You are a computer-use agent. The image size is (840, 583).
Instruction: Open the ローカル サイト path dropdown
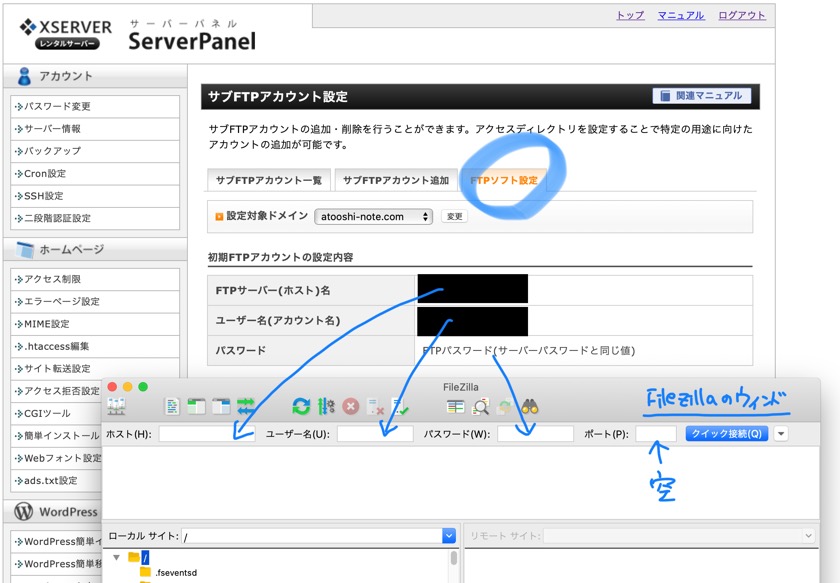448,536
